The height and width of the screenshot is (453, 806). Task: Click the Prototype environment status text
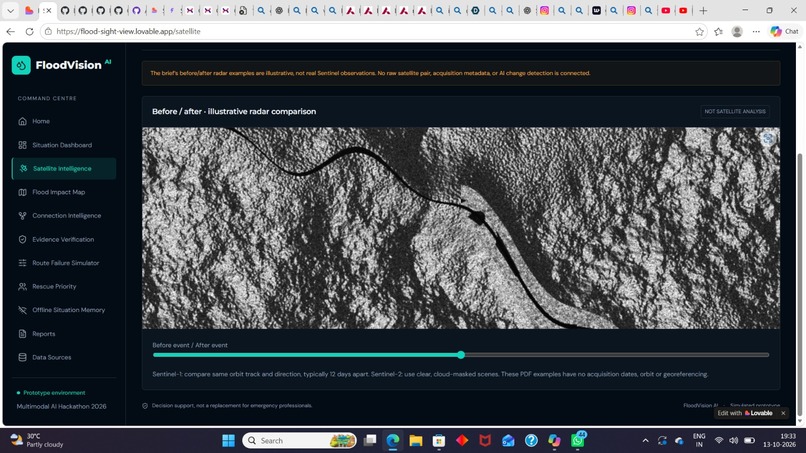(54, 393)
